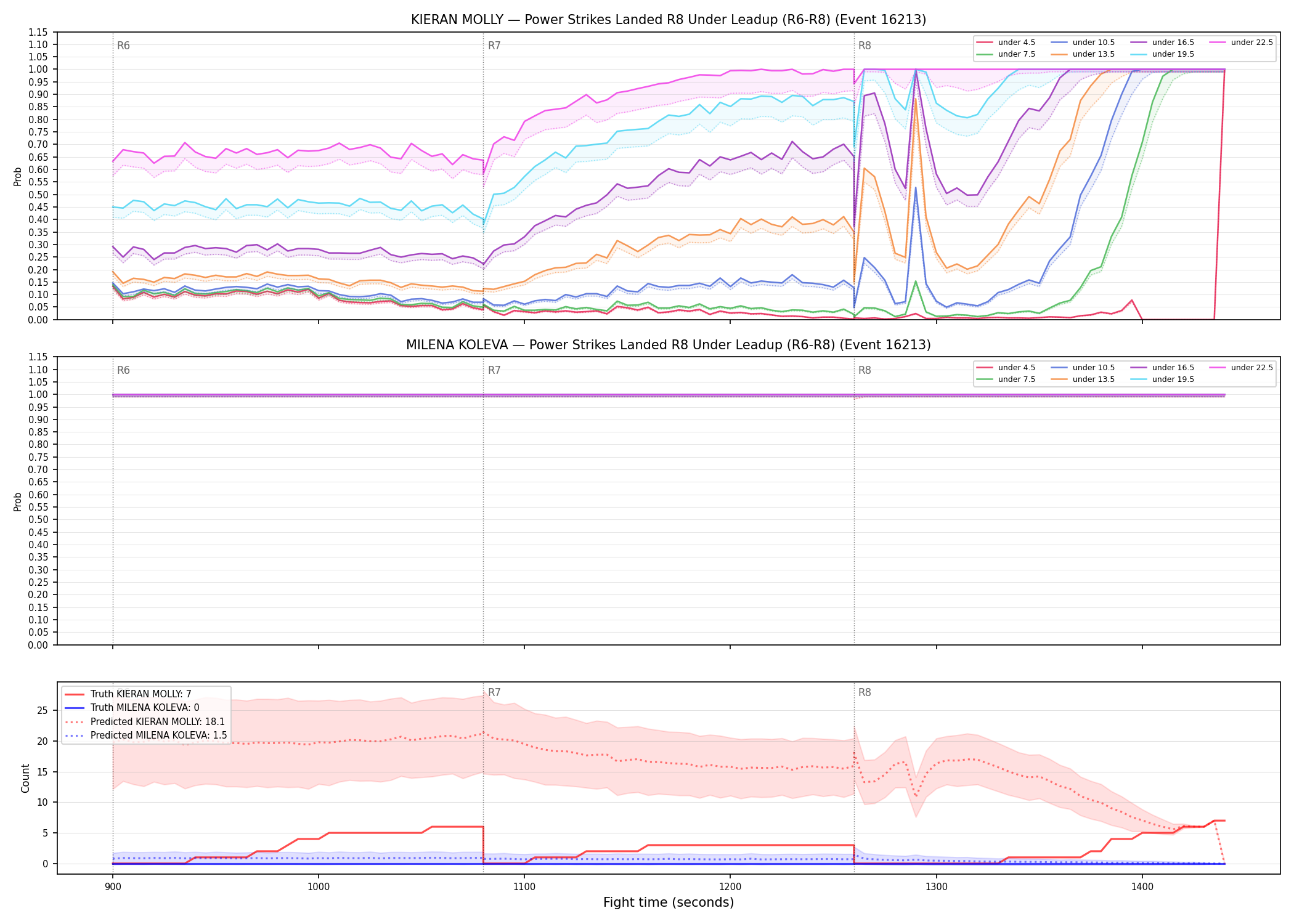This screenshot has height=924, width=1294.
Task: Click x-axis tick label 900
Action: (112, 887)
